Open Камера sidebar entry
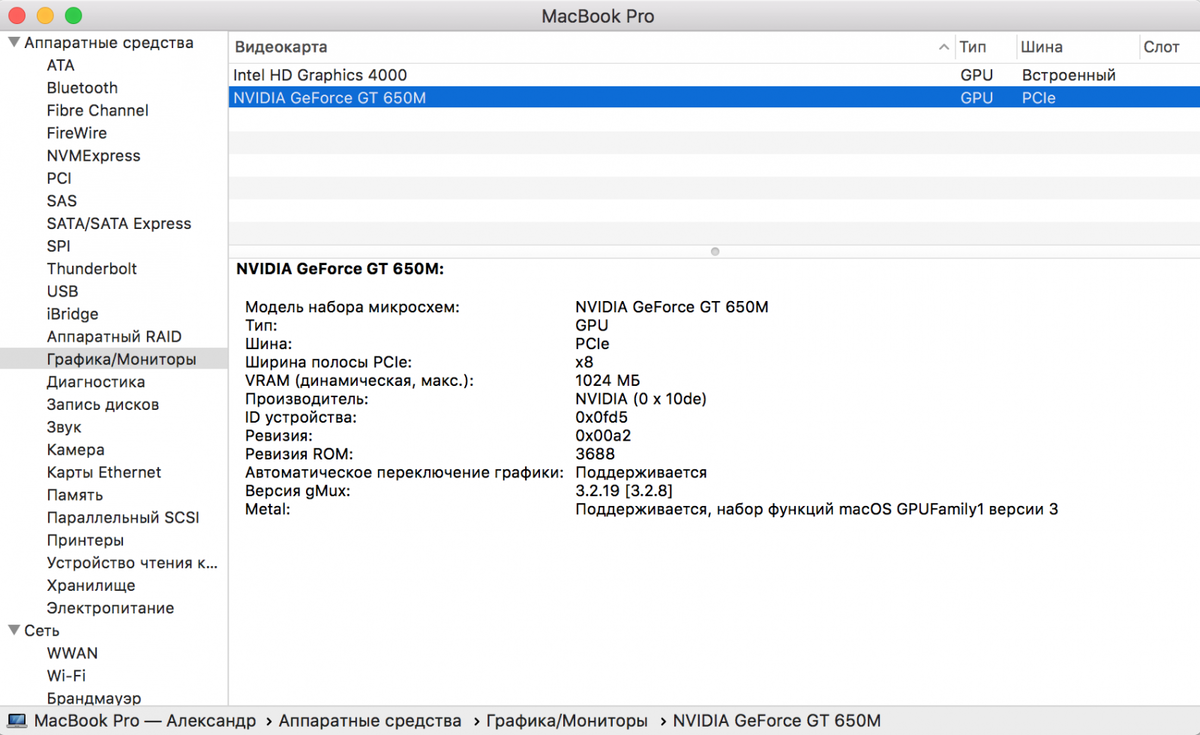The image size is (1200, 735). [75, 450]
